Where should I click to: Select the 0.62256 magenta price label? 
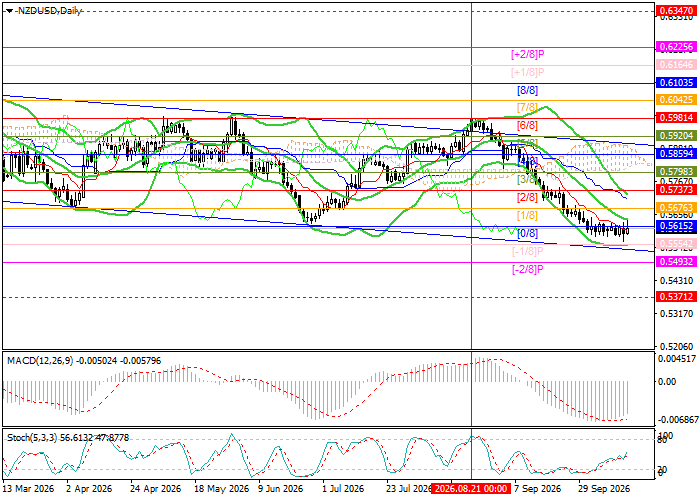(x=676, y=46)
